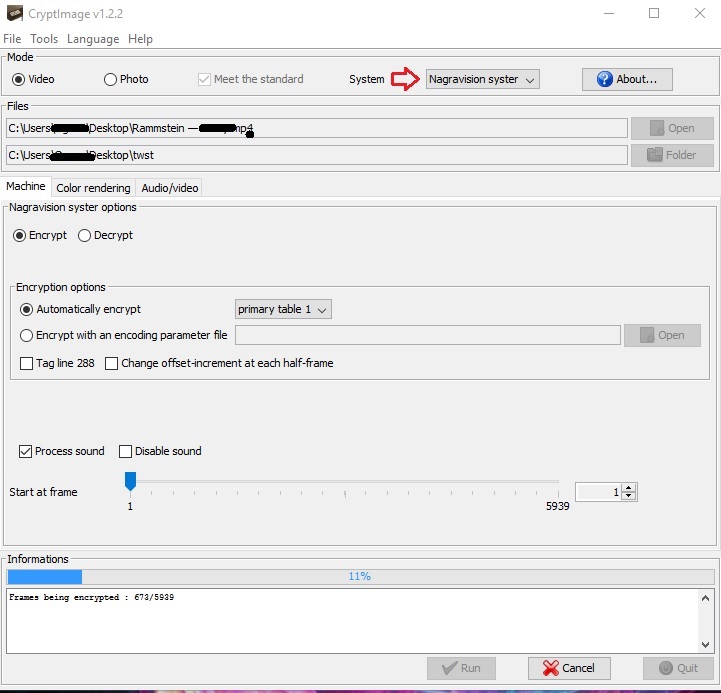This screenshot has height=693, width=721.
Task: Click the encoding parameter file path field
Action: [428, 335]
